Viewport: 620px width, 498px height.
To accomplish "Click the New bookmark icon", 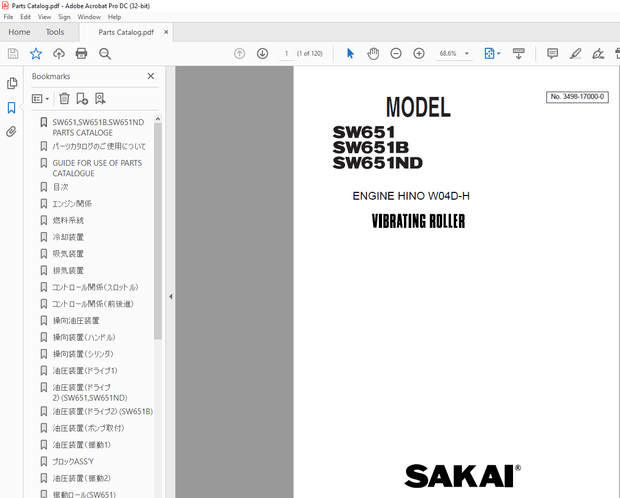I will tap(82, 98).
